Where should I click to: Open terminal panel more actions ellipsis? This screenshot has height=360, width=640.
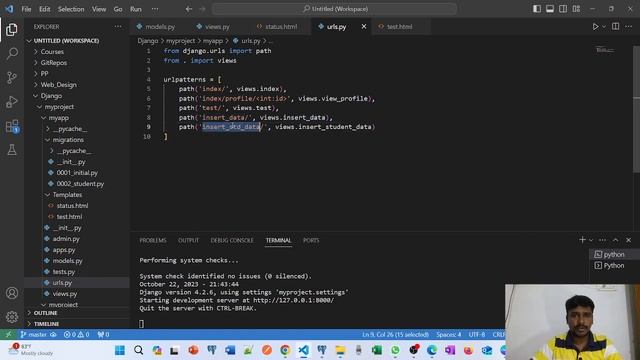coord(602,240)
